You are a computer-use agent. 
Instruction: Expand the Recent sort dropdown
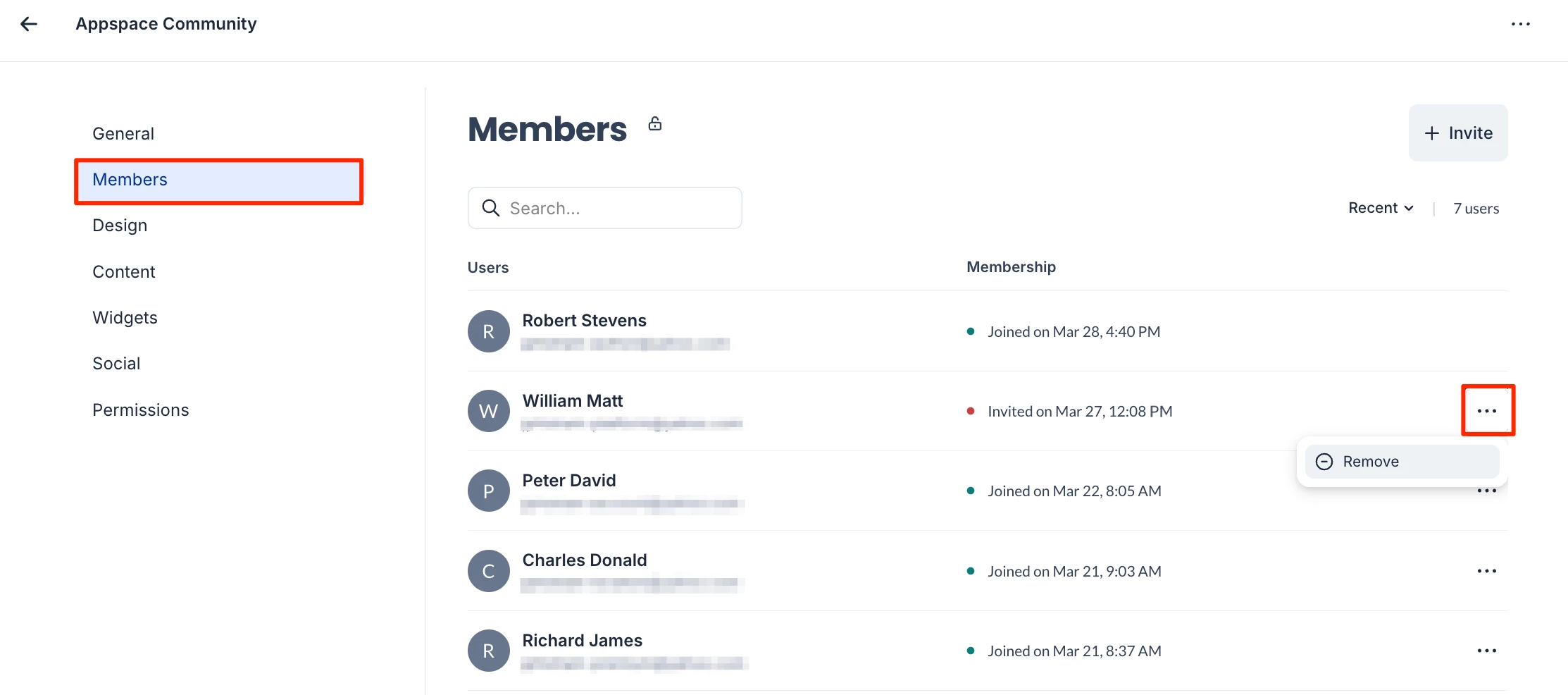tap(1381, 208)
